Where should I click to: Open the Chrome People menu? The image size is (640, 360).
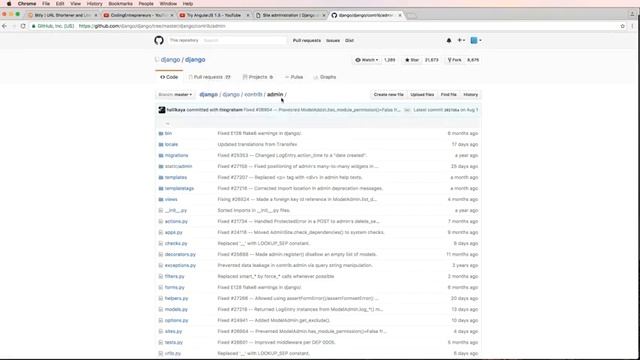point(146,4)
